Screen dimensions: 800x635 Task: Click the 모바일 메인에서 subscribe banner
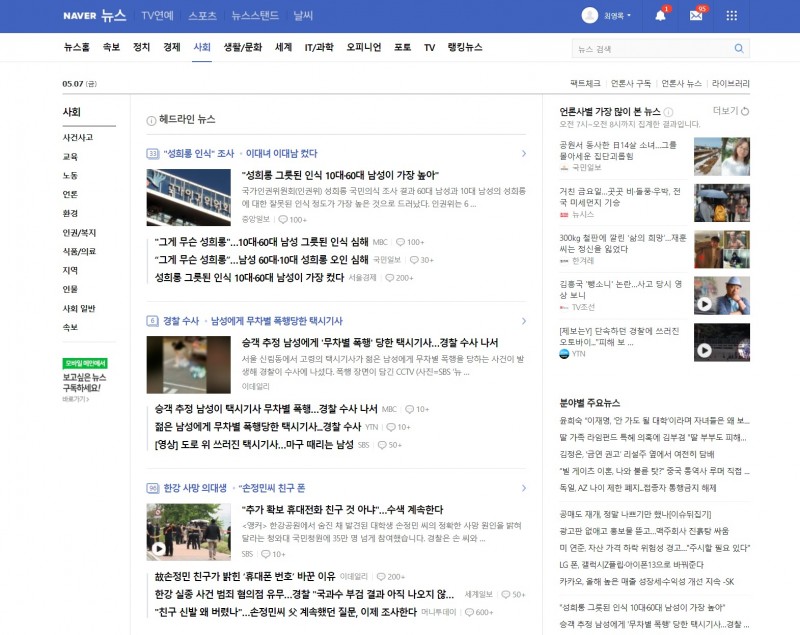(x=85, y=380)
